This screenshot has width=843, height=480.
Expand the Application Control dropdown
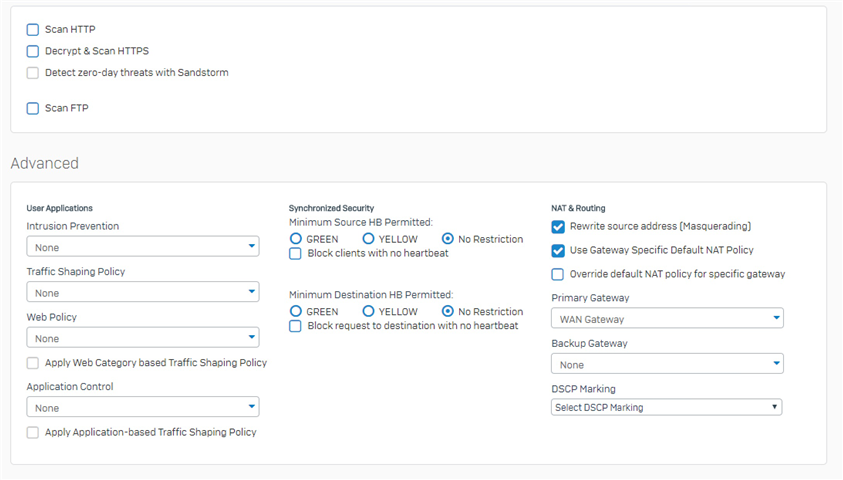[x=143, y=407]
